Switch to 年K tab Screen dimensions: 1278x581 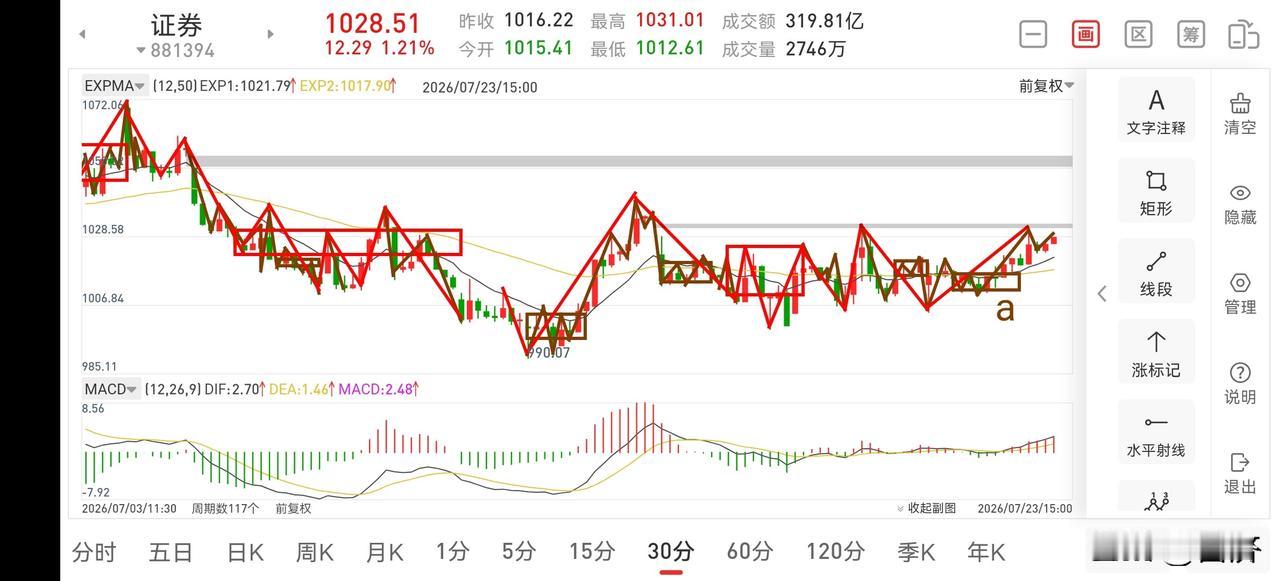[x=986, y=551]
